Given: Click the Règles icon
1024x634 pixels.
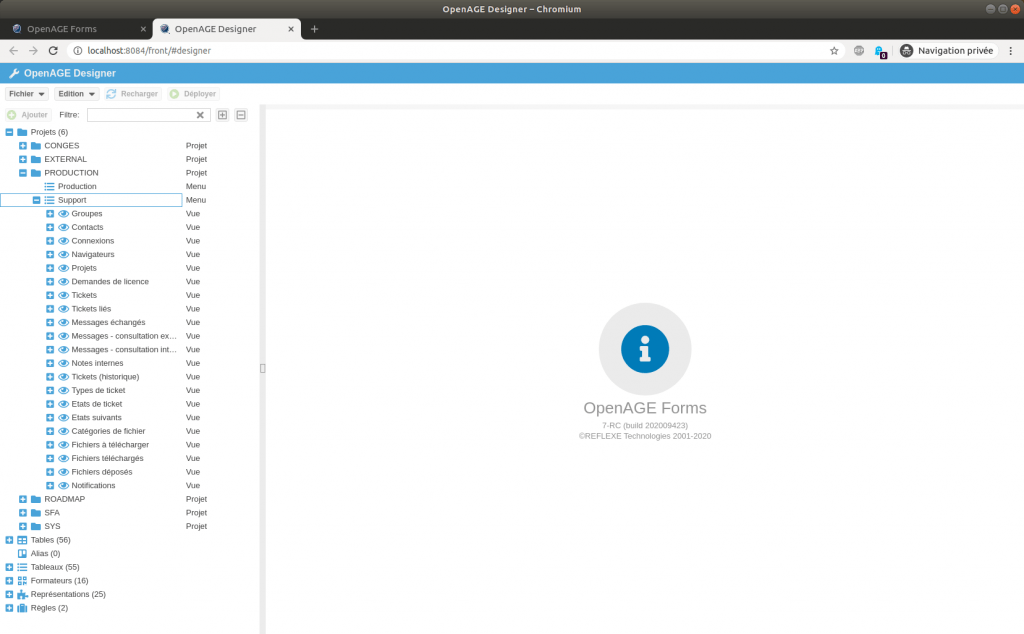Looking at the screenshot, I should tap(22, 608).
